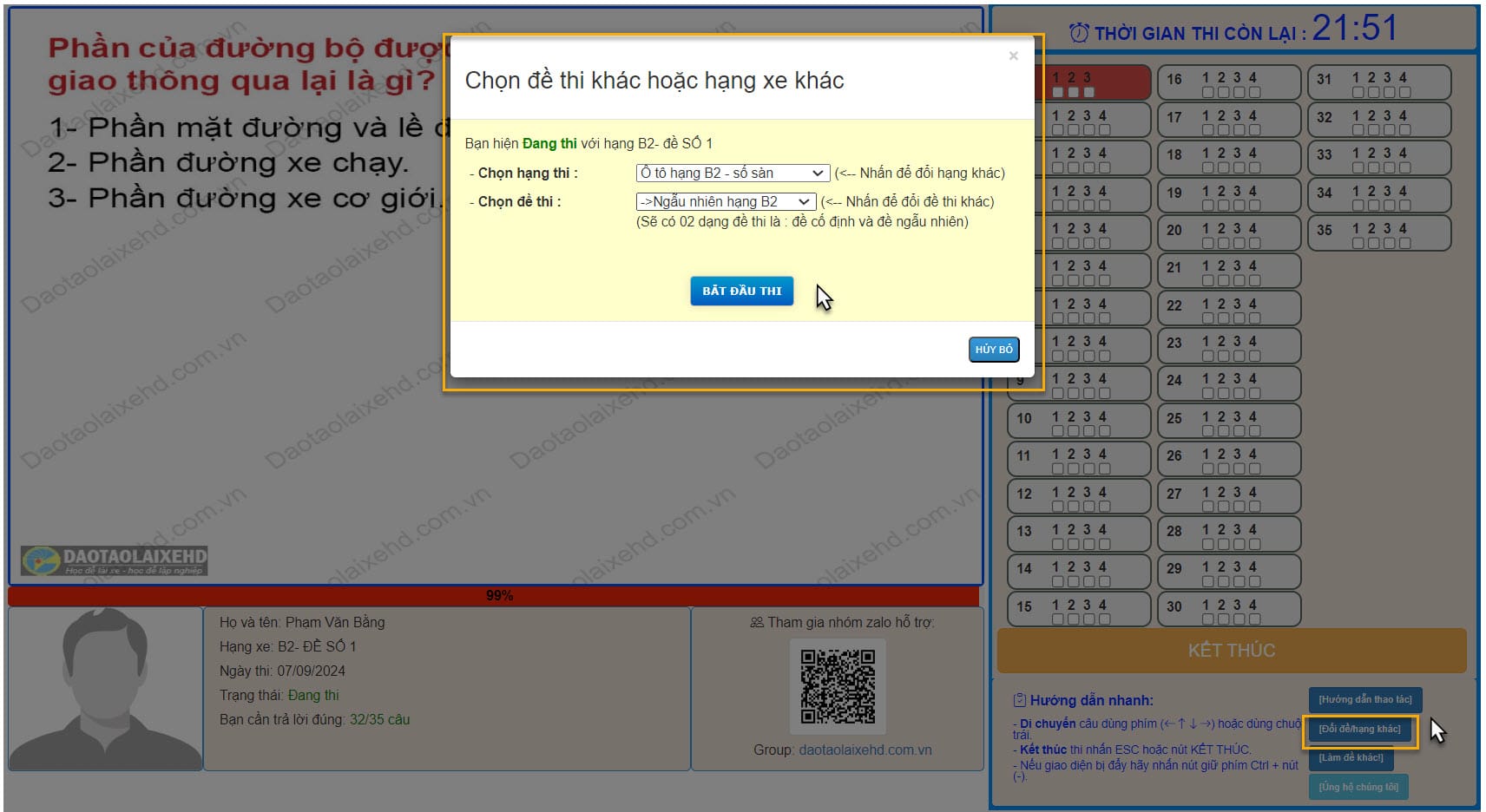Click the Zalo group QR code

[837, 686]
